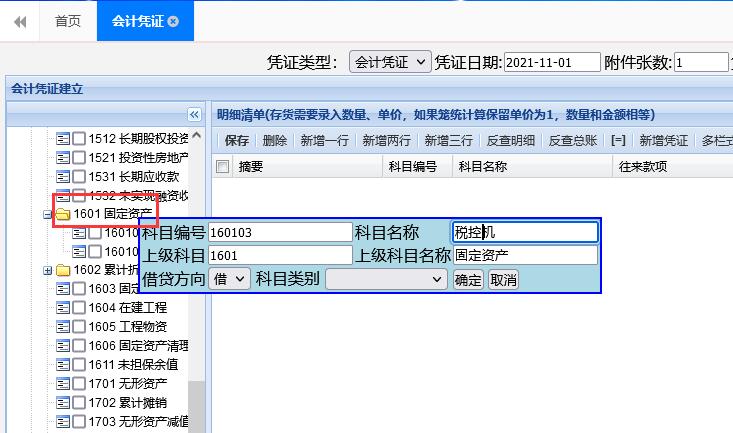Expand the 1602 tree node
Screen dimensions: 733x433
pos(48,270)
